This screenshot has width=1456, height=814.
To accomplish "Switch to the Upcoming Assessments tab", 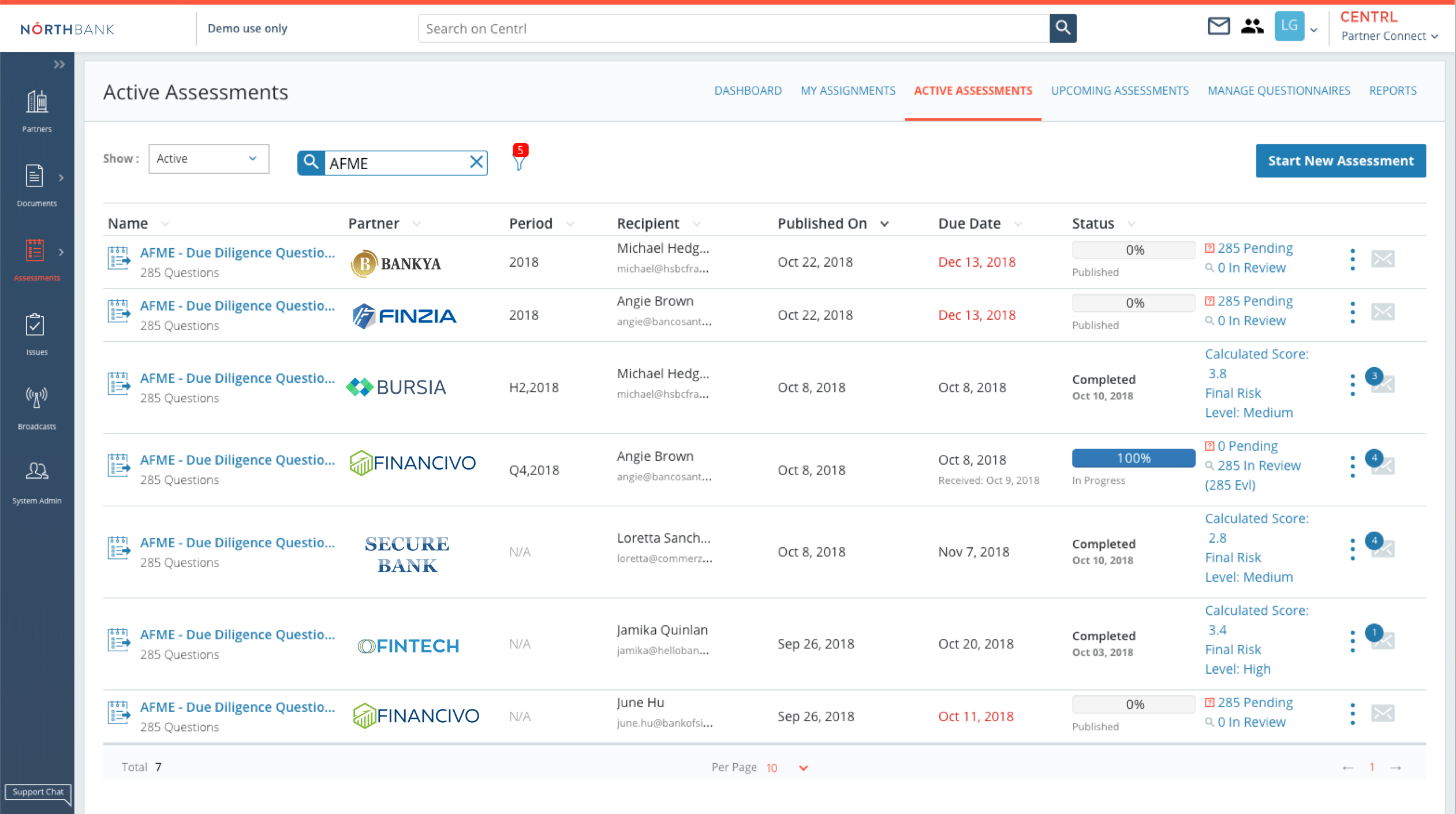I will point(1119,91).
